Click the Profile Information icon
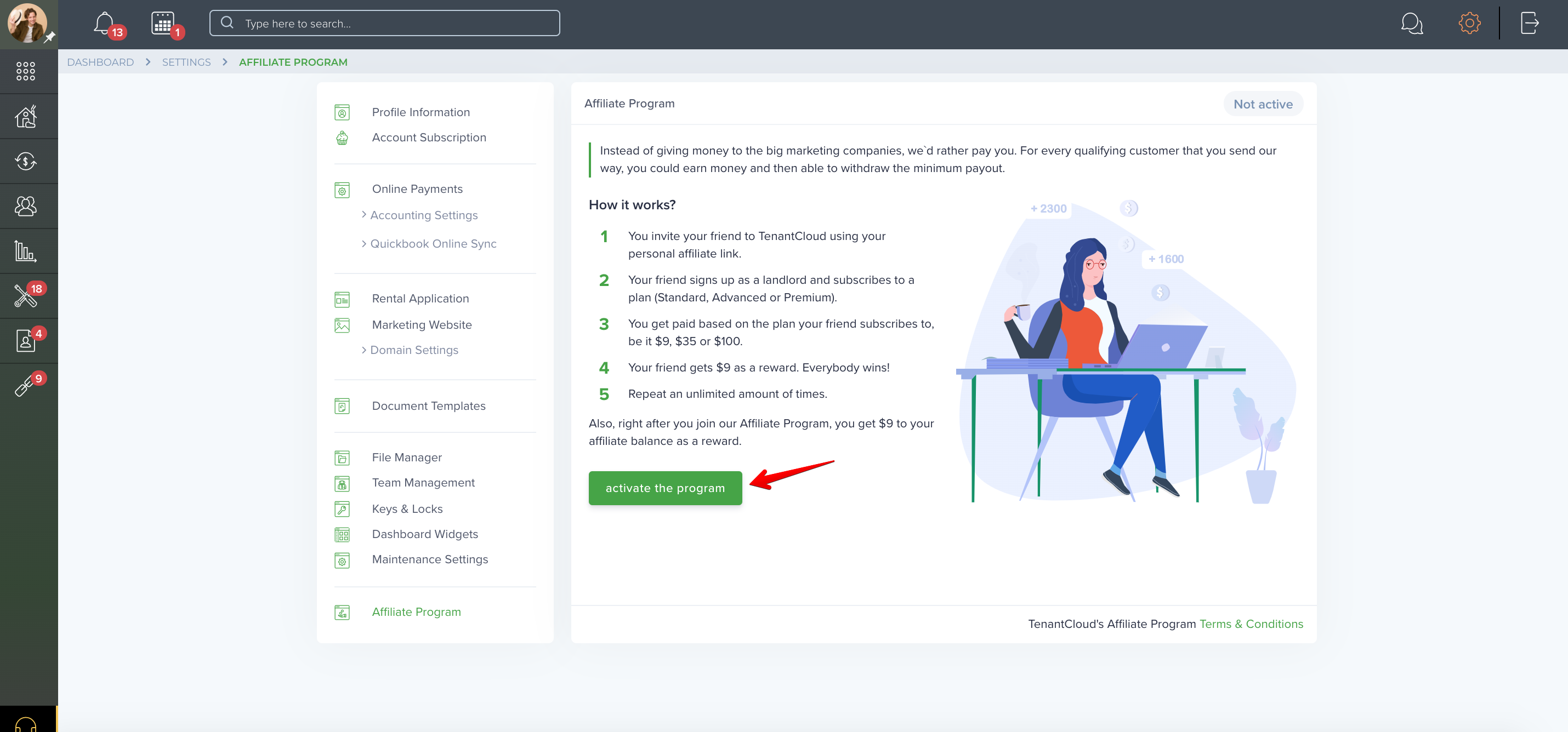The width and height of the screenshot is (1568, 732). click(342, 112)
